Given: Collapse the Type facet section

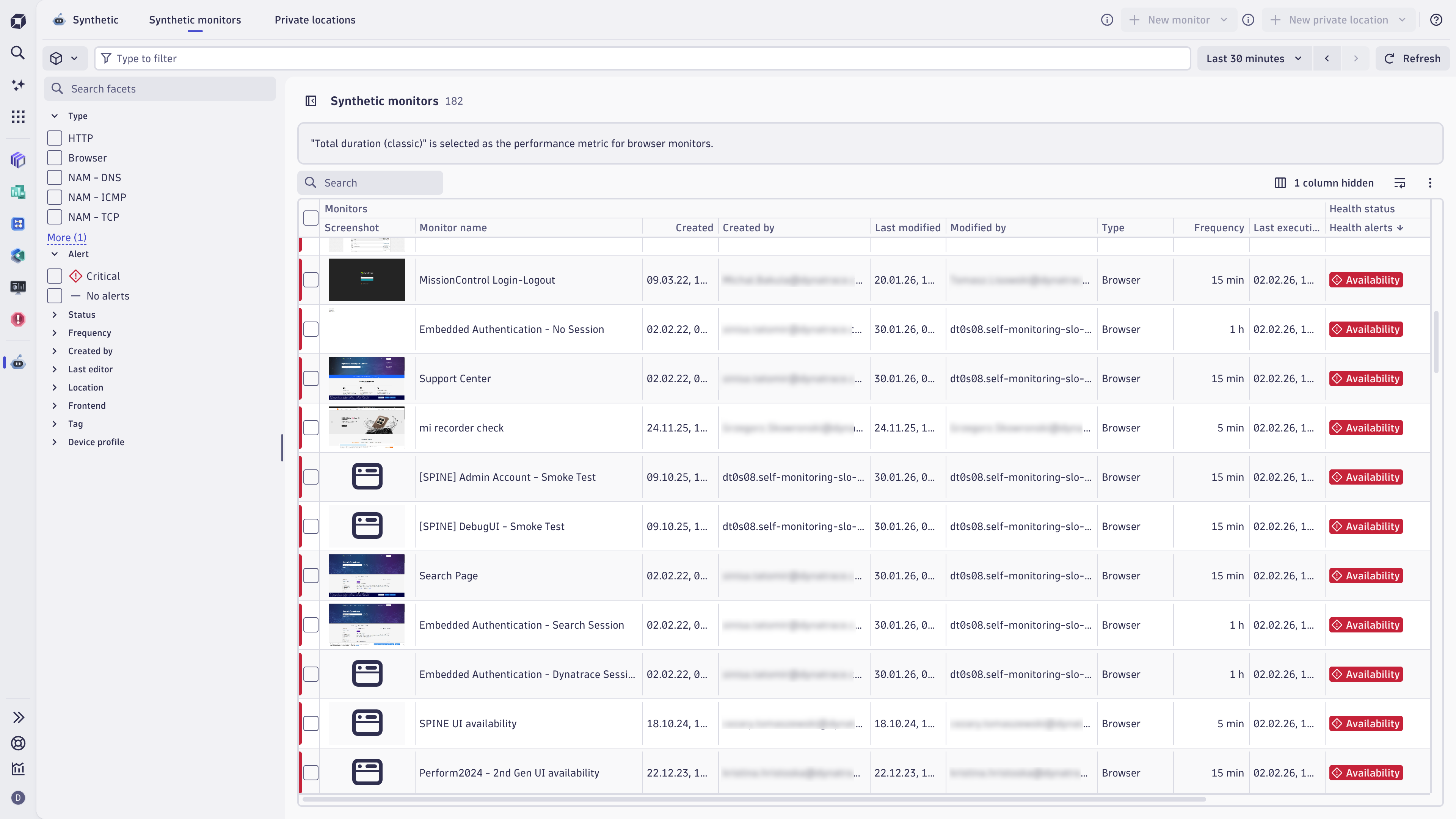Looking at the screenshot, I should [55, 115].
